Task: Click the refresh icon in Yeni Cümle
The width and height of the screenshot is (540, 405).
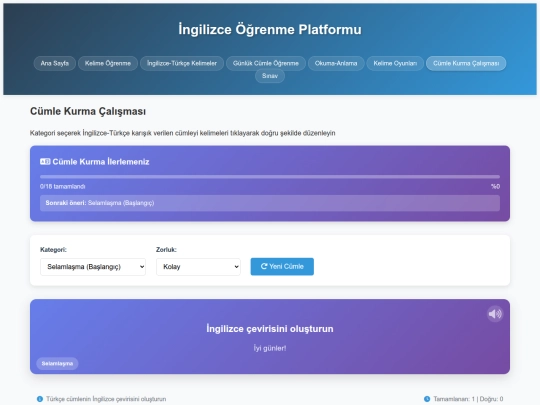Action: pos(264,266)
